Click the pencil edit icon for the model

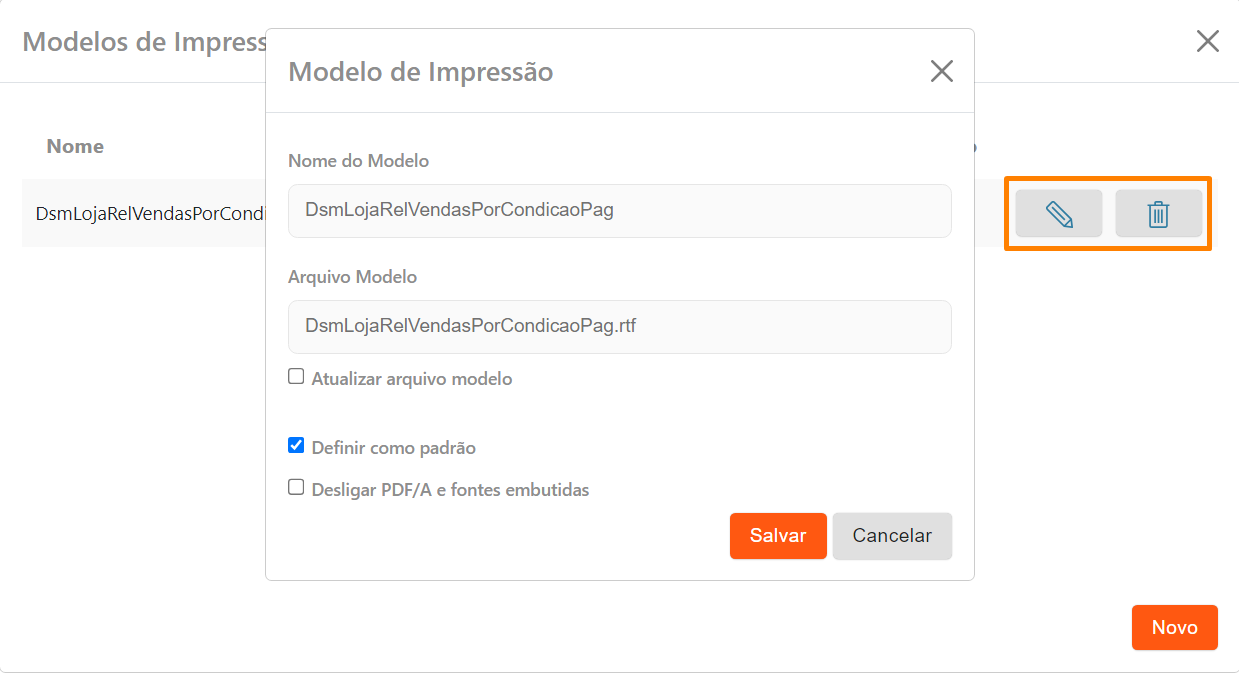point(1058,214)
